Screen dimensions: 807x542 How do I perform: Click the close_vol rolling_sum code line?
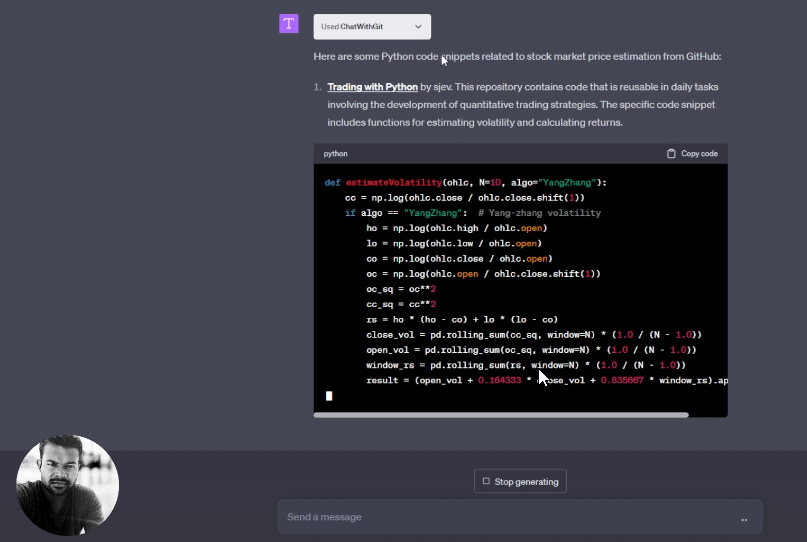[x=533, y=334]
